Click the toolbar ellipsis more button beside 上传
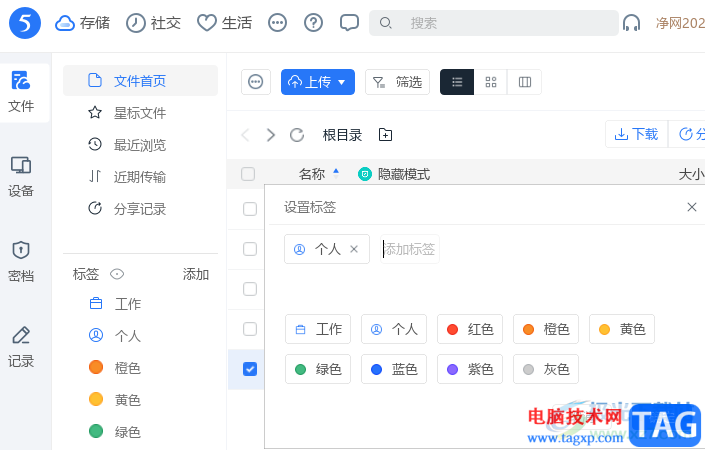The height and width of the screenshot is (450, 705). [x=256, y=82]
